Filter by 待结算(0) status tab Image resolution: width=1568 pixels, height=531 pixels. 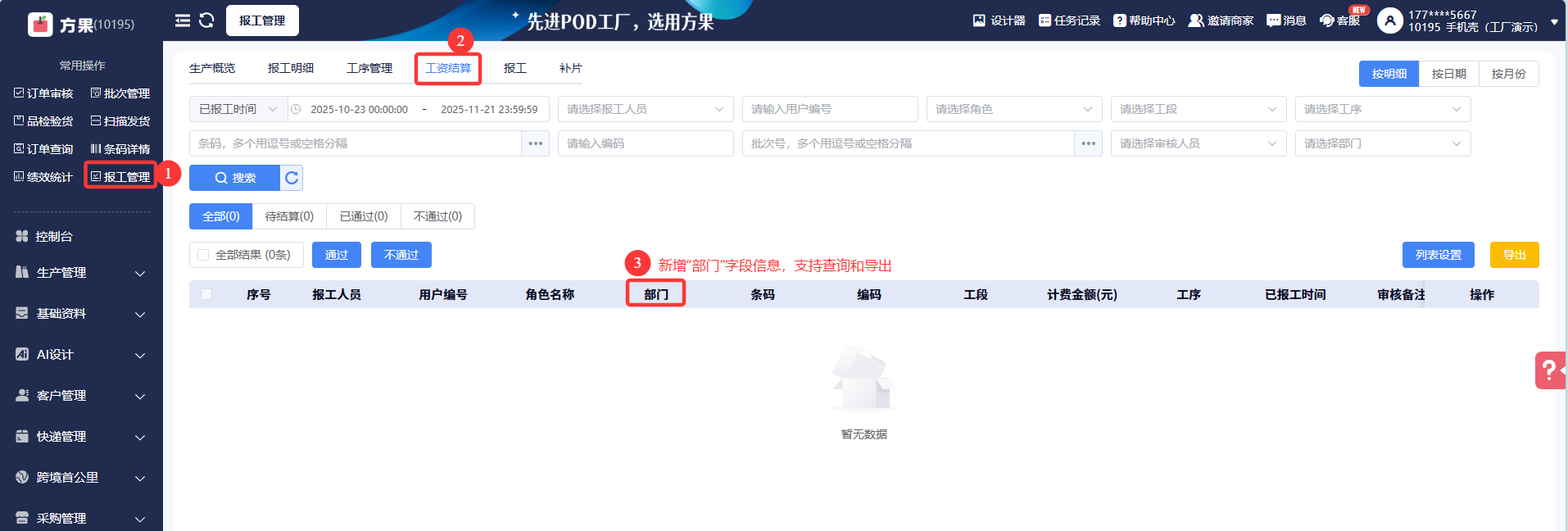point(289,216)
